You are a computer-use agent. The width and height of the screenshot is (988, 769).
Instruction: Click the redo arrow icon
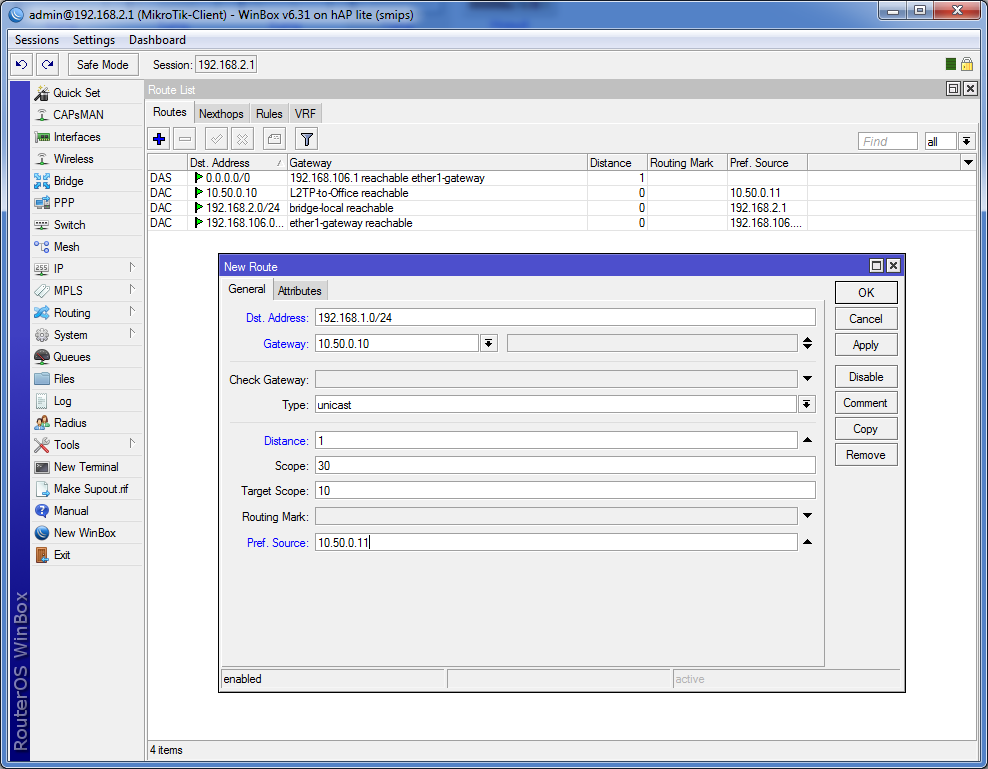click(46, 65)
